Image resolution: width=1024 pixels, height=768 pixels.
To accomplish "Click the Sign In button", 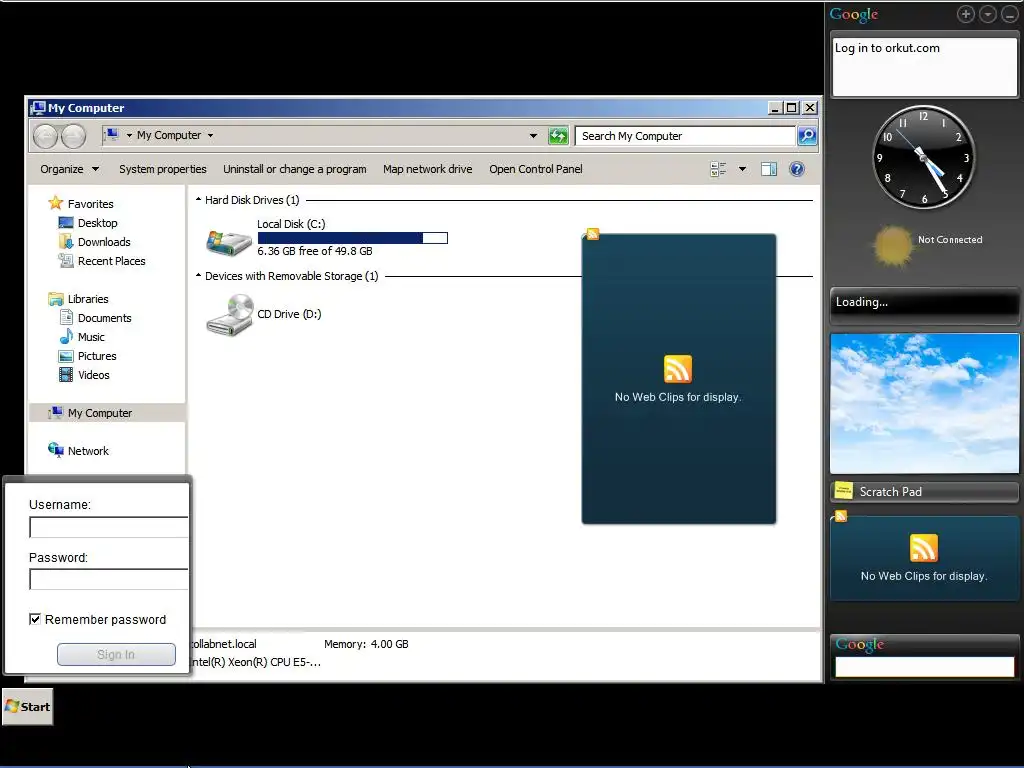I will 116,654.
